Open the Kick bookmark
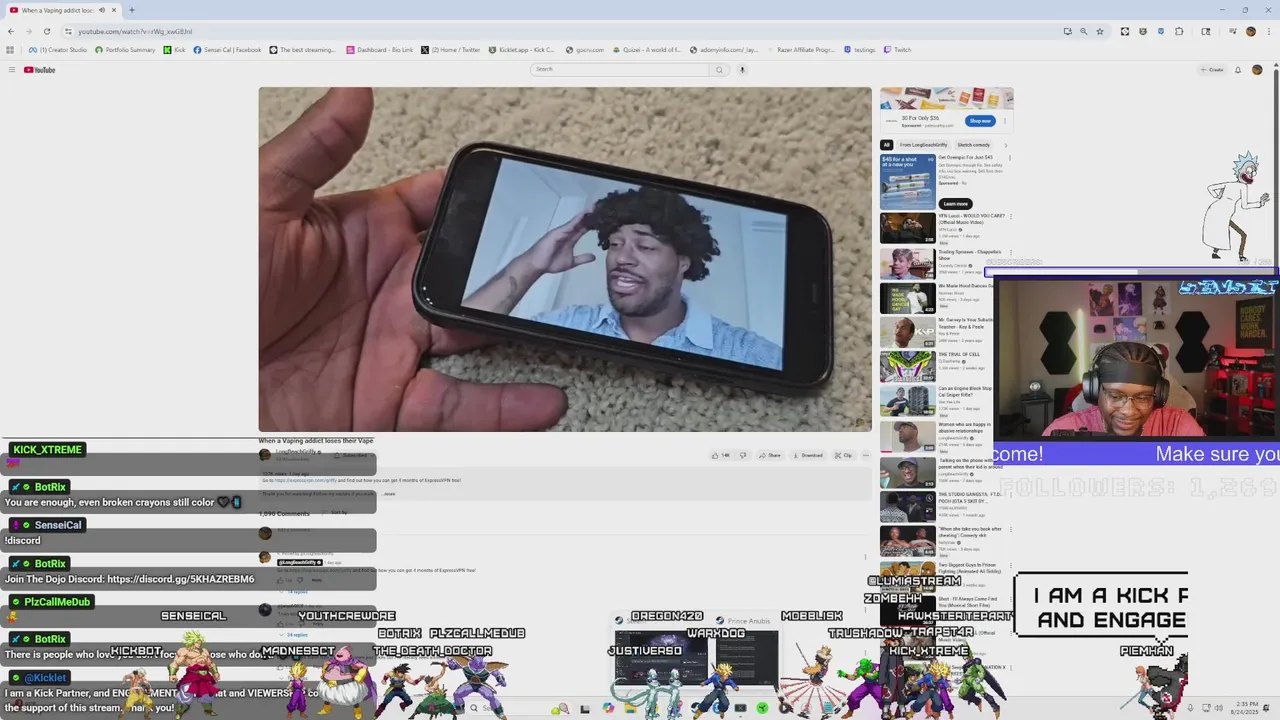This screenshot has width=1280, height=720. pyautogui.click(x=175, y=50)
